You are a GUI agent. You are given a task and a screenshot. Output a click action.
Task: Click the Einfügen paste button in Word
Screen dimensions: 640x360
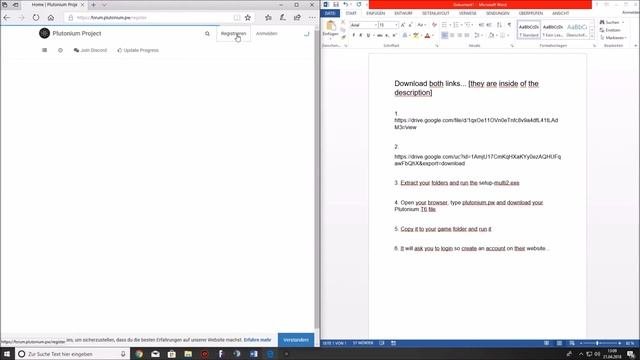pyautogui.click(x=331, y=29)
